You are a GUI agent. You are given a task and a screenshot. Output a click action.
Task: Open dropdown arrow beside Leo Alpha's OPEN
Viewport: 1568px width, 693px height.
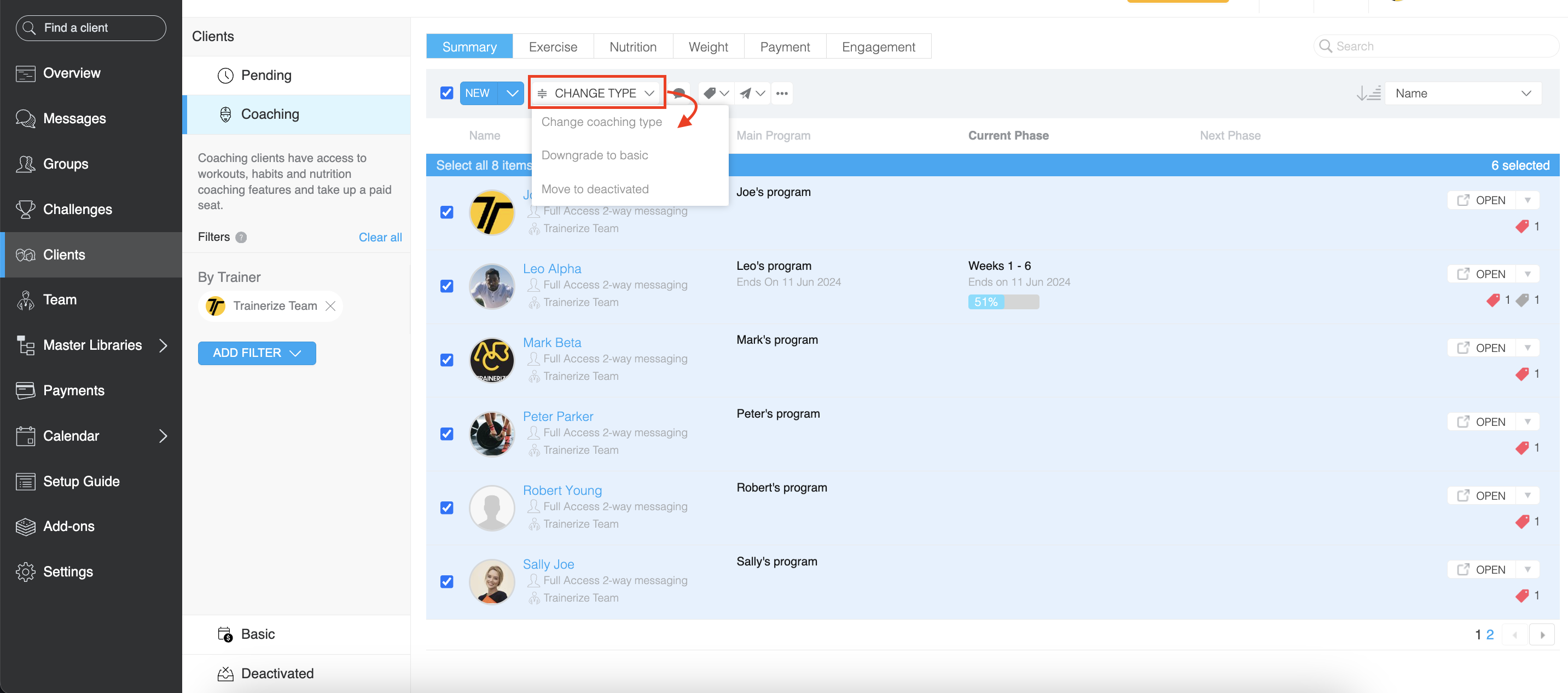coord(1528,274)
